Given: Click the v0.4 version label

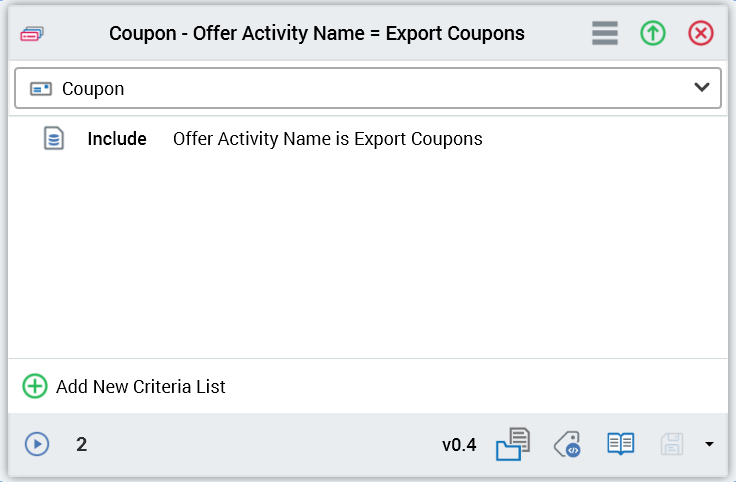Looking at the screenshot, I should tap(459, 444).
